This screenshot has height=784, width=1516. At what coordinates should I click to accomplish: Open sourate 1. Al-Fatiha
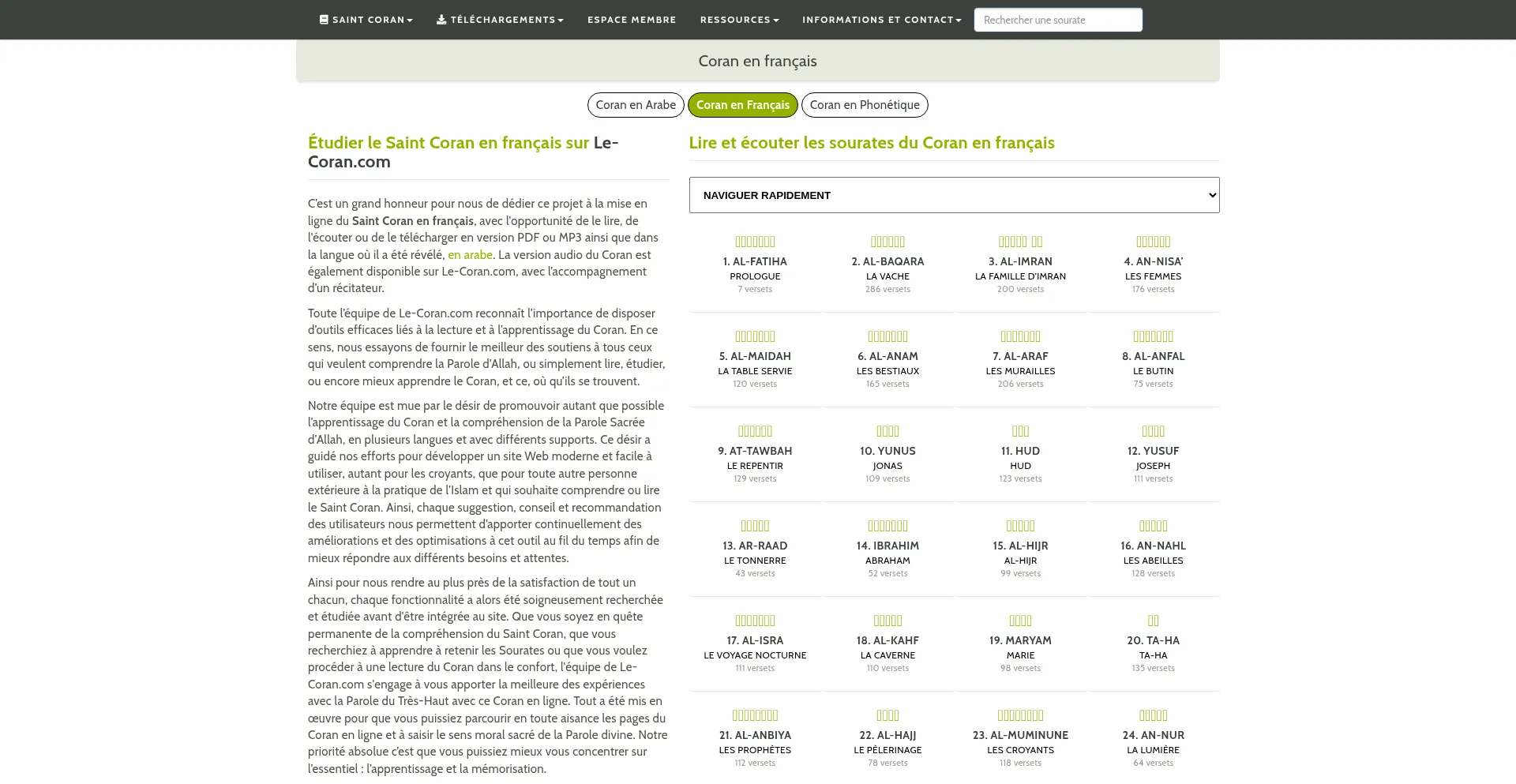(x=755, y=262)
